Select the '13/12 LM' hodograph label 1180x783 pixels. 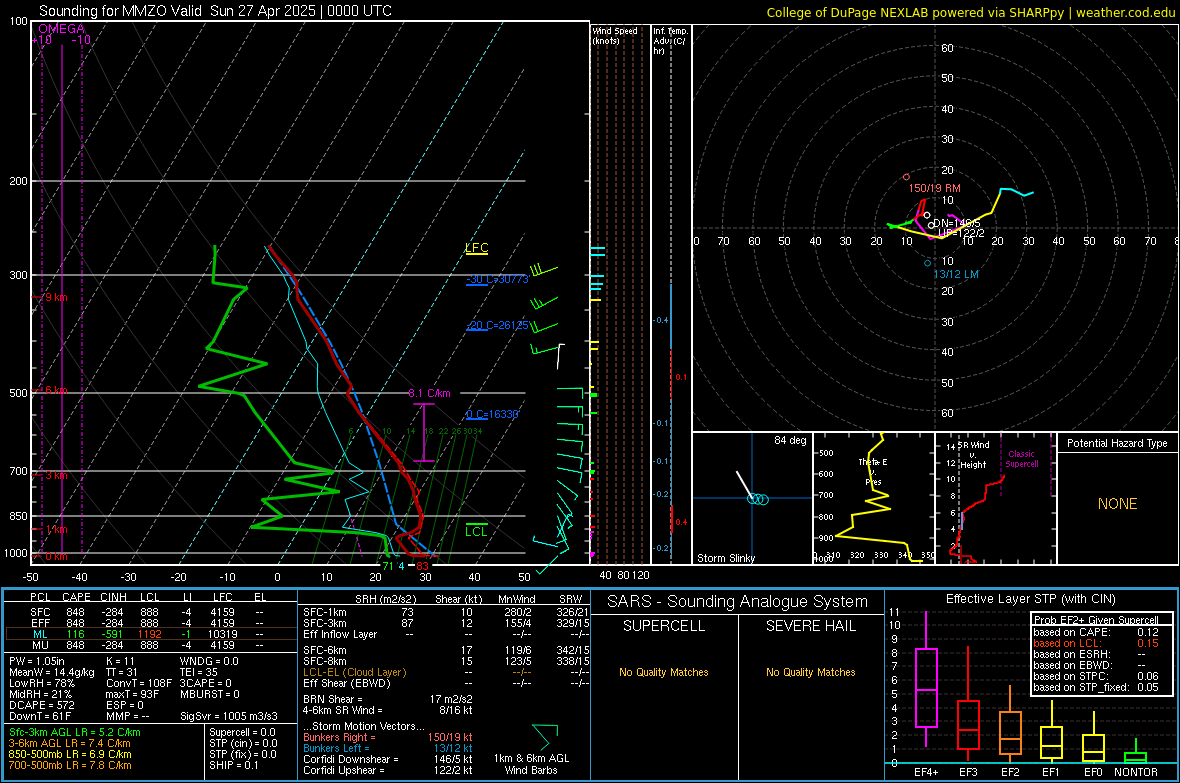(956, 274)
